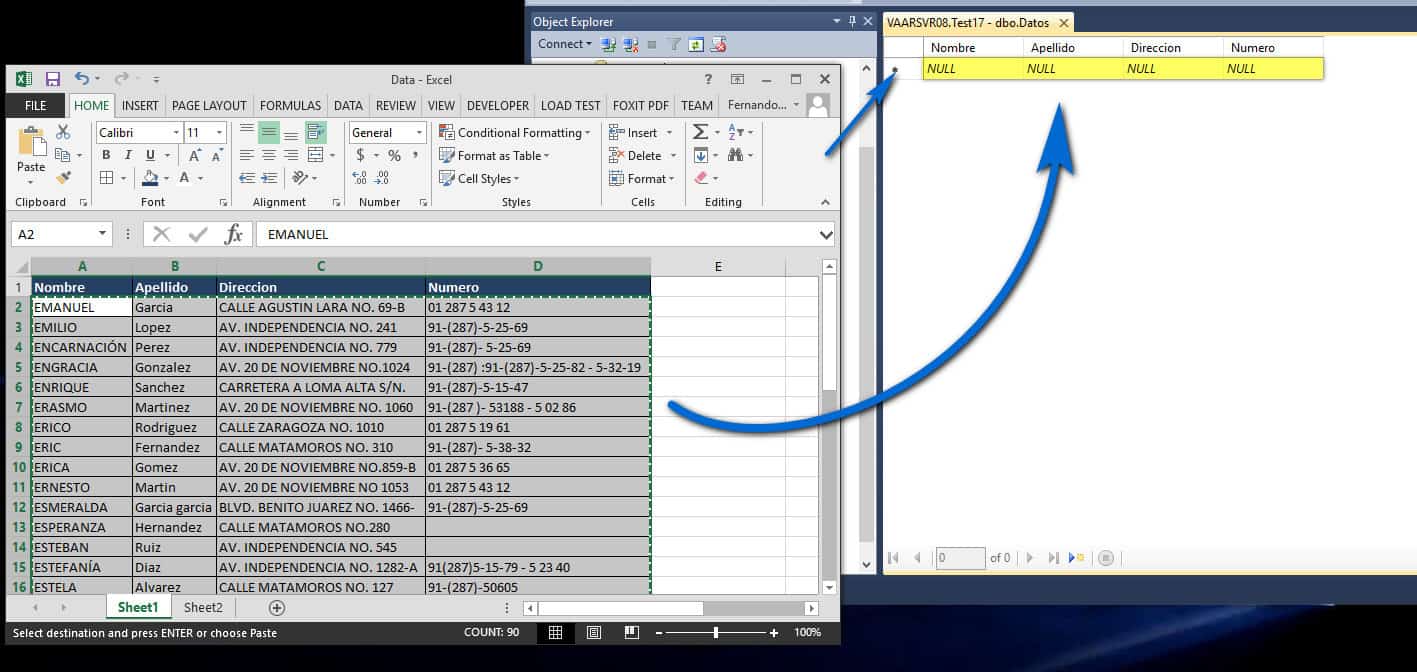Image resolution: width=1417 pixels, height=672 pixels.
Task: Switch to the FORMULAS ribbon tab
Action: coord(290,105)
